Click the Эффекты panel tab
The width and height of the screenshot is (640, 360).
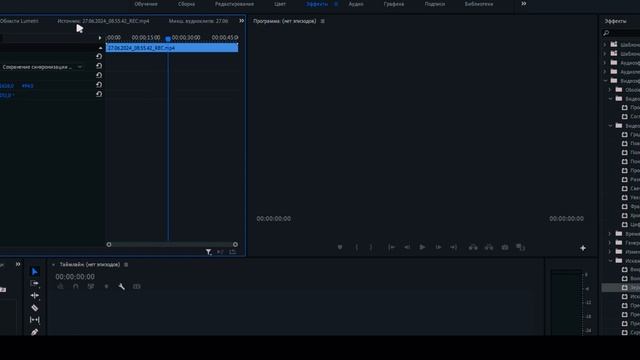(616, 21)
